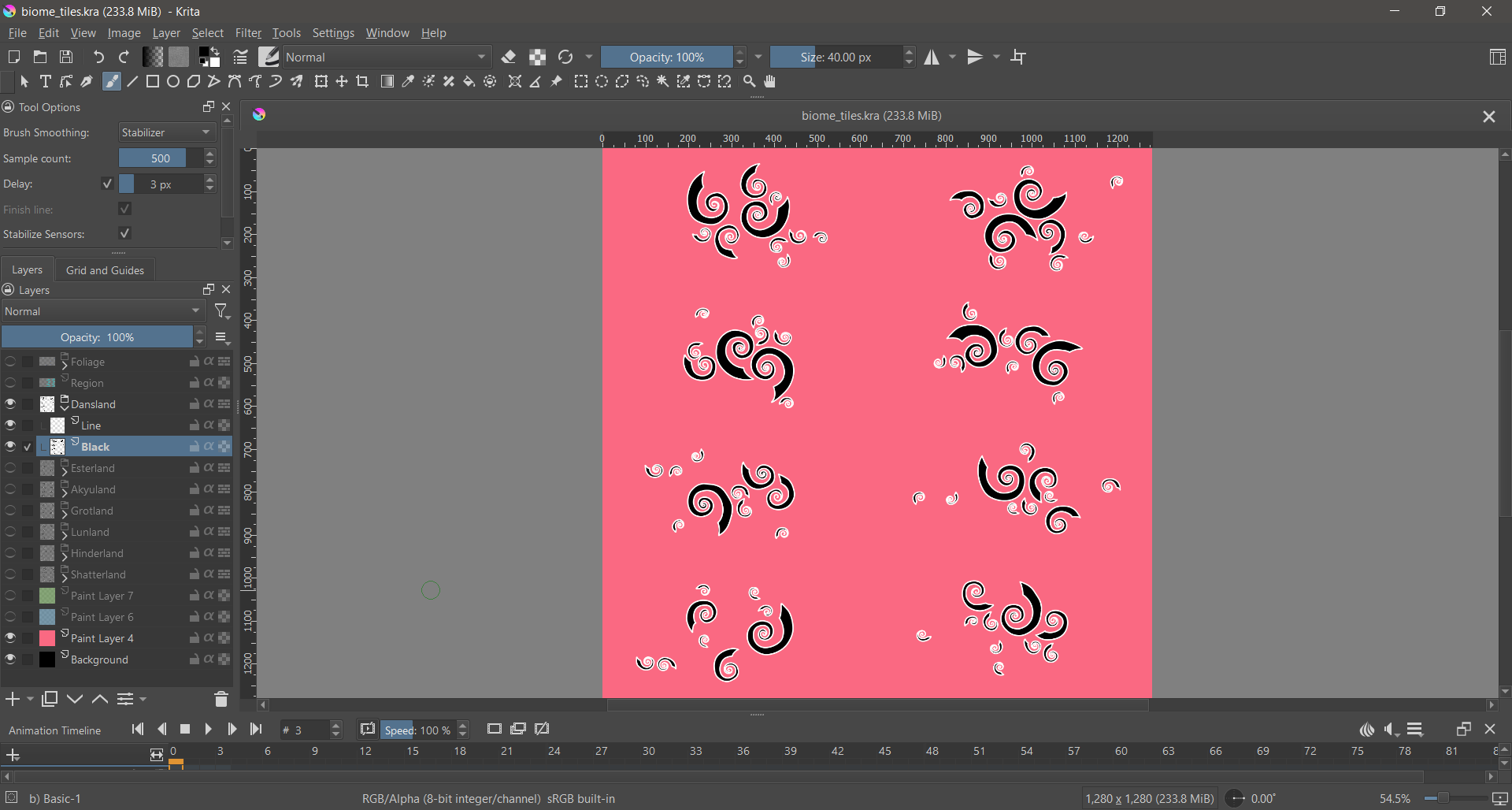Show the Foliage layer

pyautogui.click(x=10, y=361)
